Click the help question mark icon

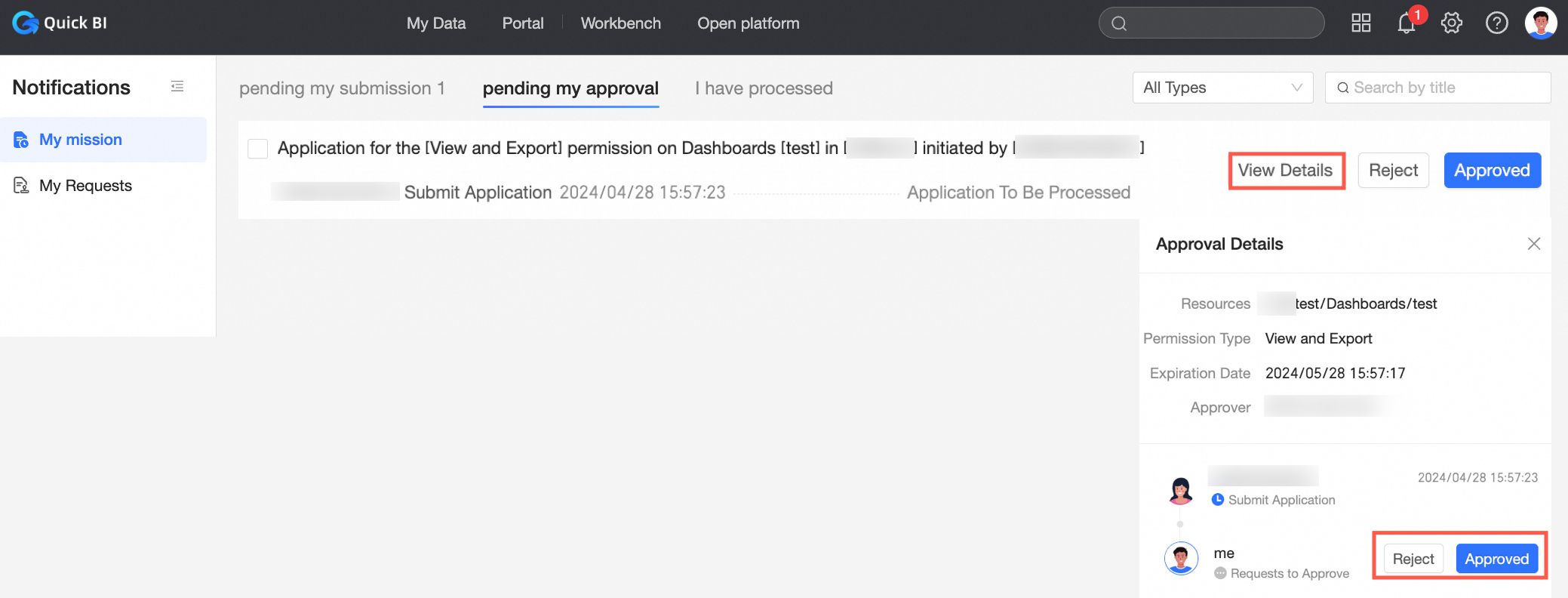point(1496,23)
